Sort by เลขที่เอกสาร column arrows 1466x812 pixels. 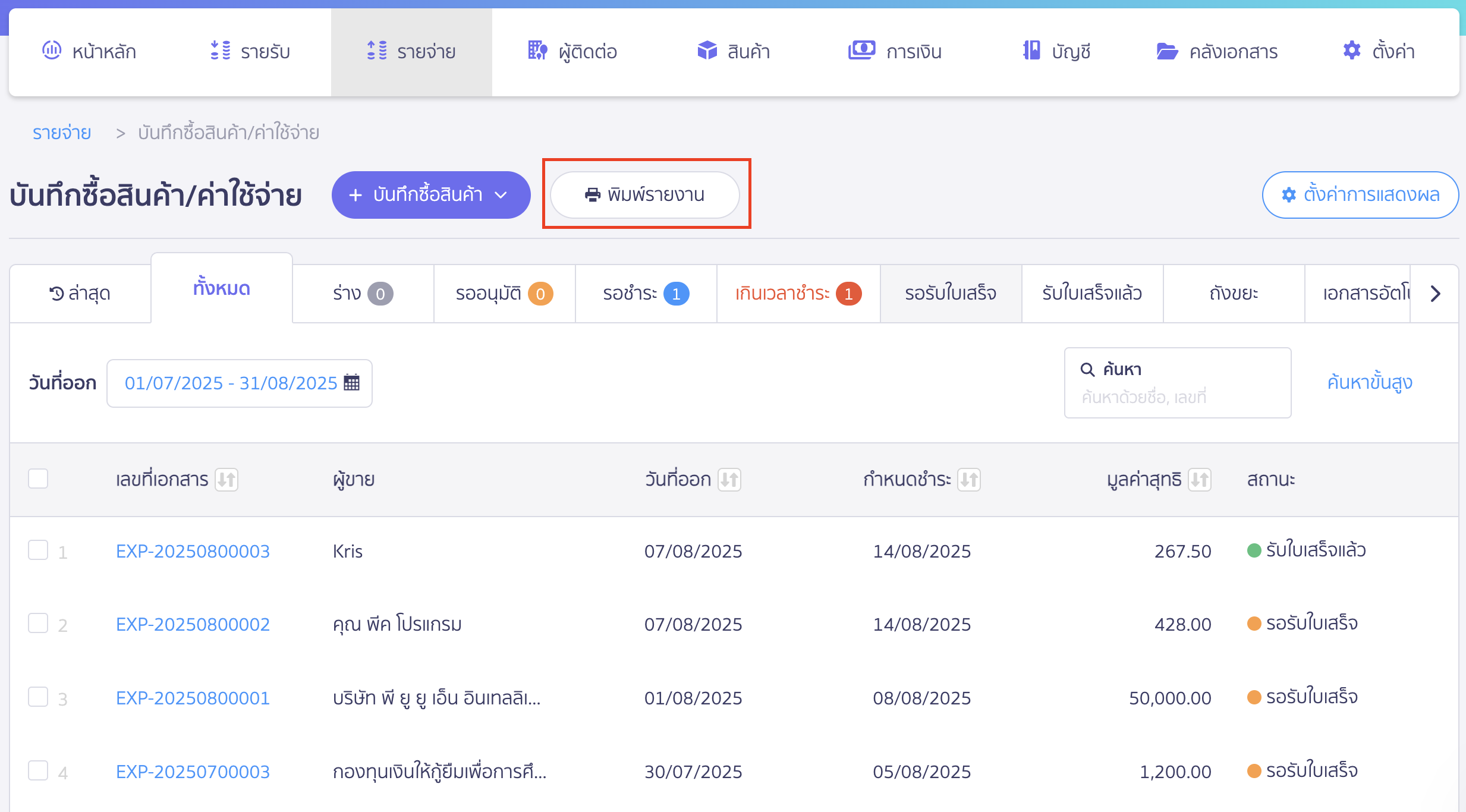click(x=226, y=479)
